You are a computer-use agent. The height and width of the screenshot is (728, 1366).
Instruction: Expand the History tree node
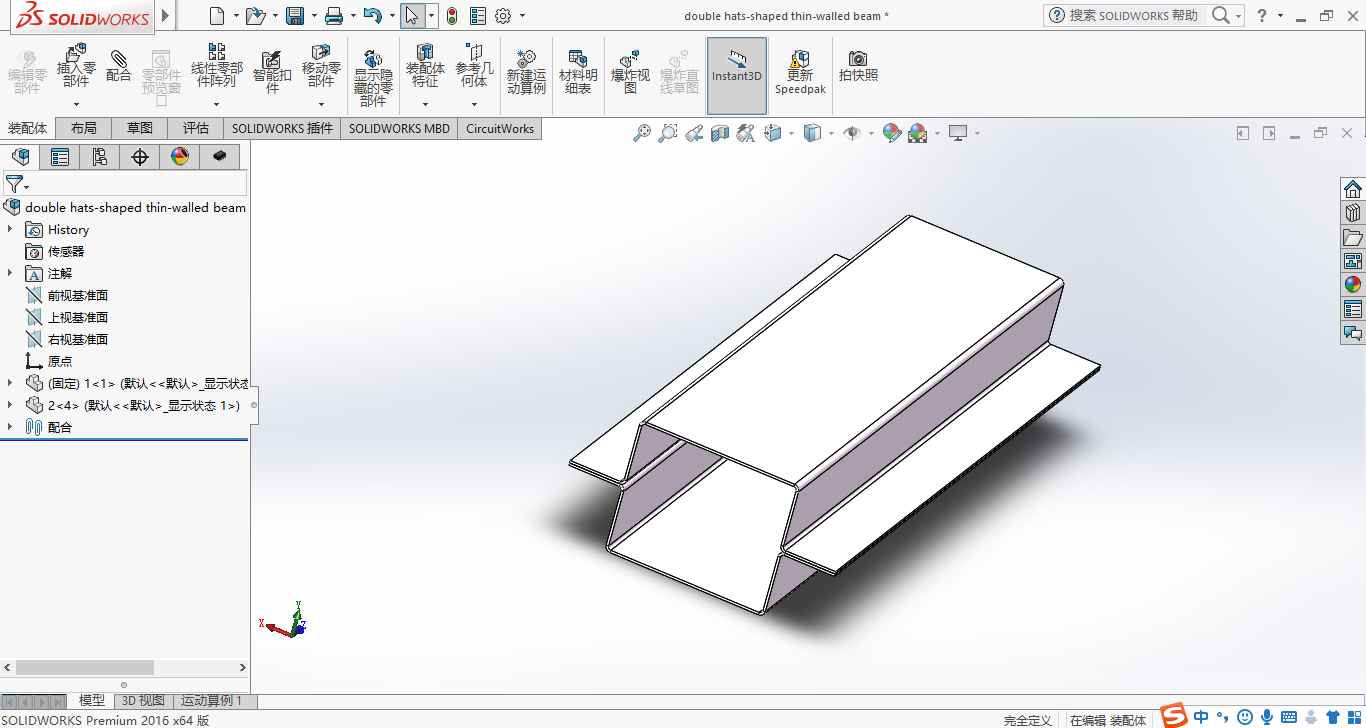pyautogui.click(x=10, y=229)
